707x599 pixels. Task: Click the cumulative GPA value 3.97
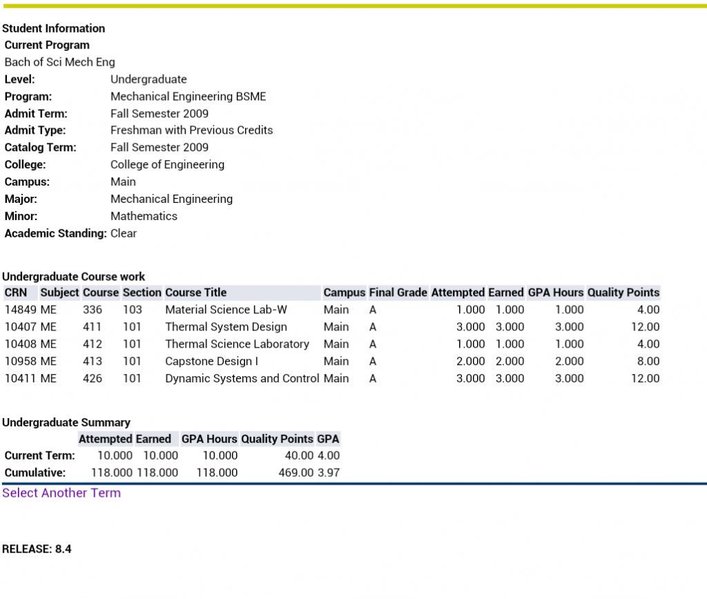click(x=328, y=473)
